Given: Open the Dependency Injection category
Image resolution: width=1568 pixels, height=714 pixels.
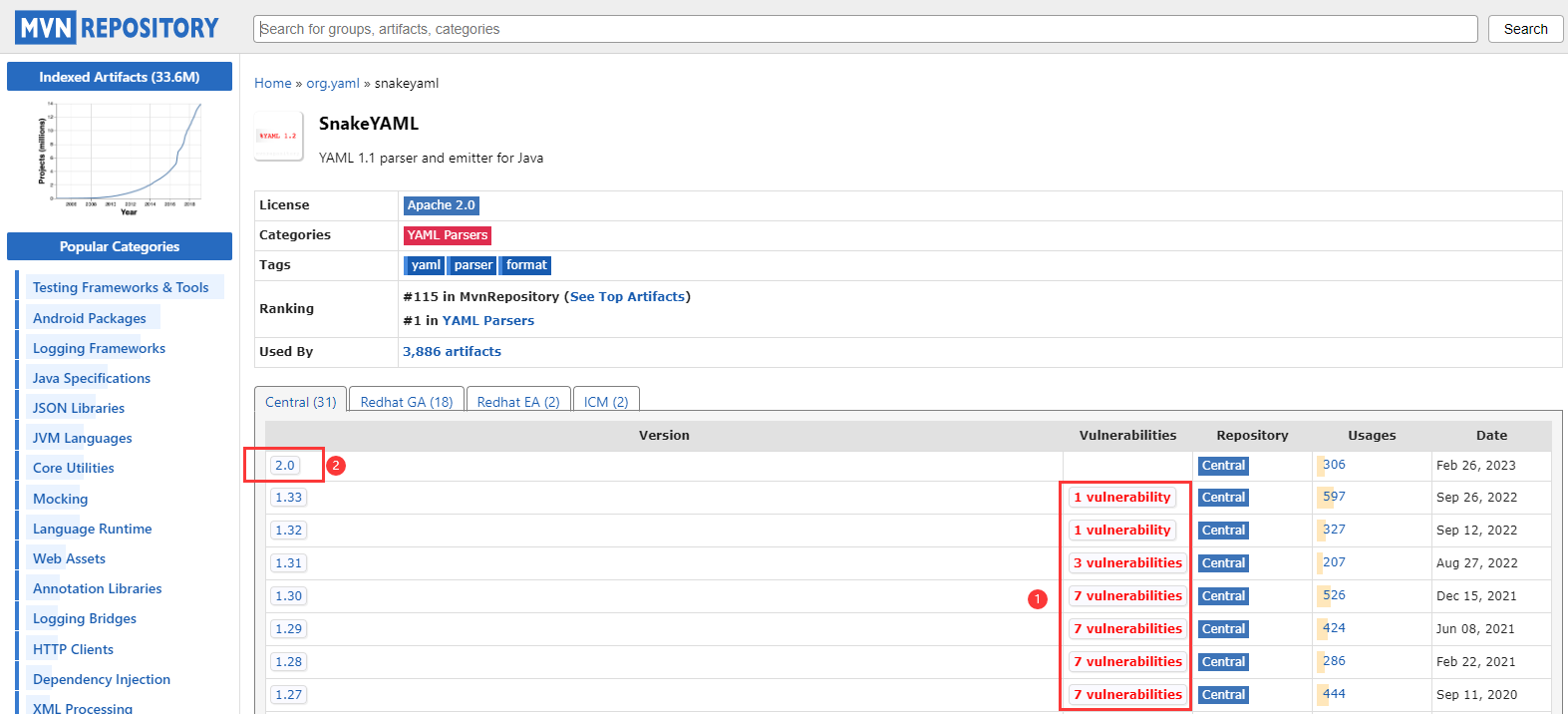Looking at the screenshot, I should point(102,679).
